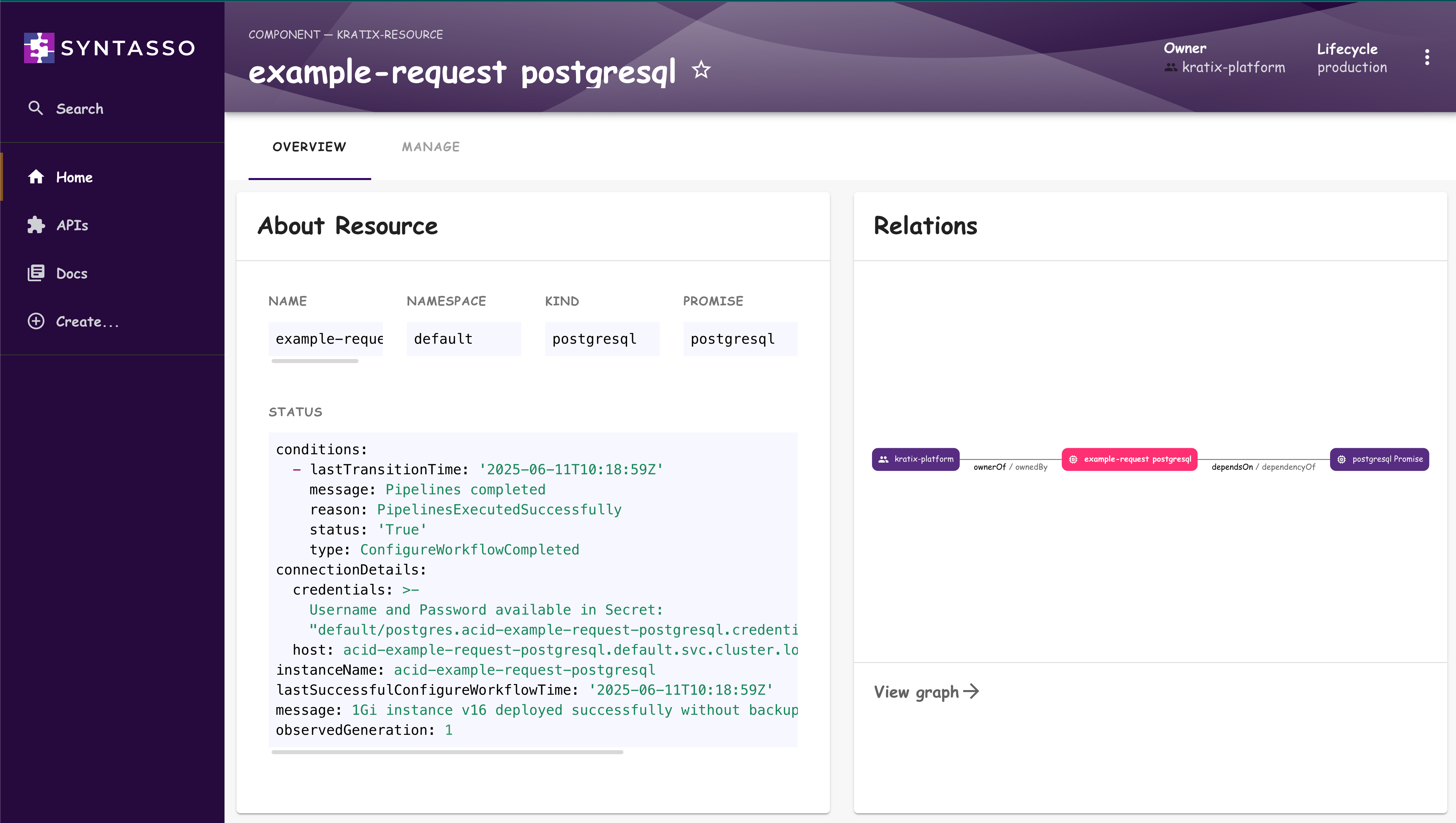The image size is (1456, 823).
Task: Click the status block horizontal scrollbar
Action: tap(447, 752)
